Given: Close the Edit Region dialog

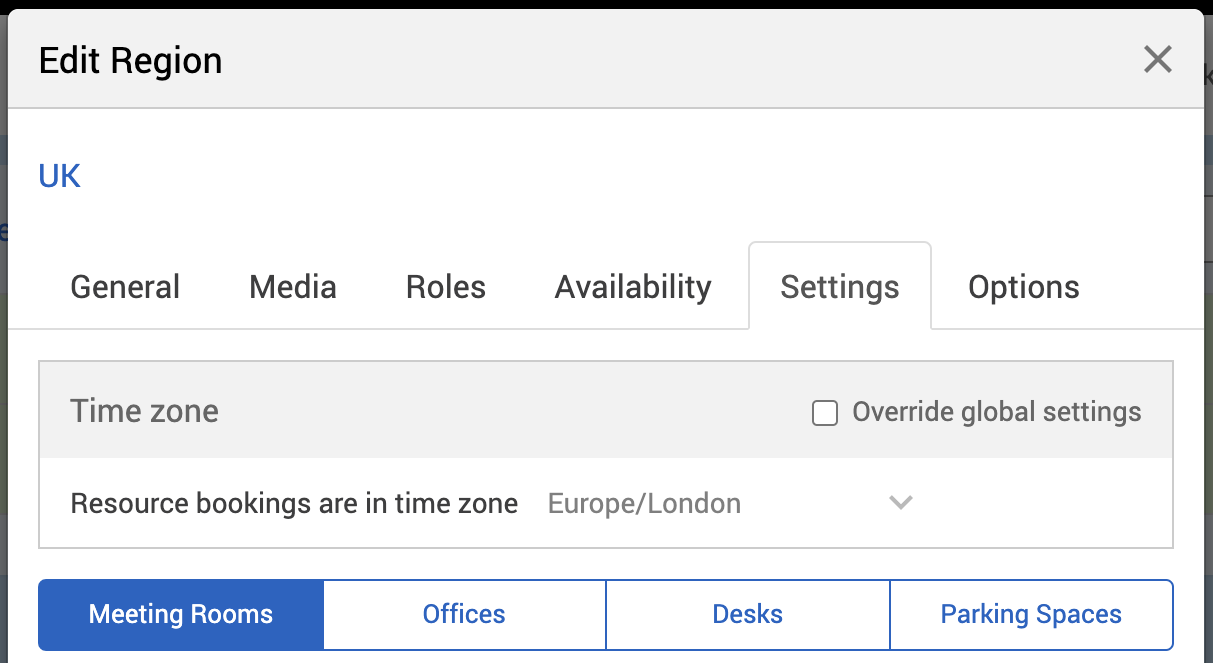Looking at the screenshot, I should tap(1157, 60).
